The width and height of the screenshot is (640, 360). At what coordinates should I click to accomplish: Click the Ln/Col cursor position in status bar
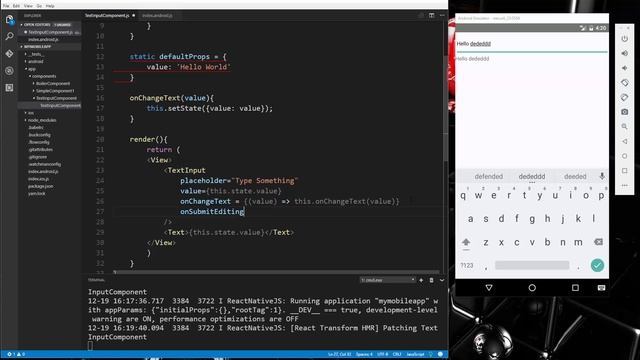(340, 354)
